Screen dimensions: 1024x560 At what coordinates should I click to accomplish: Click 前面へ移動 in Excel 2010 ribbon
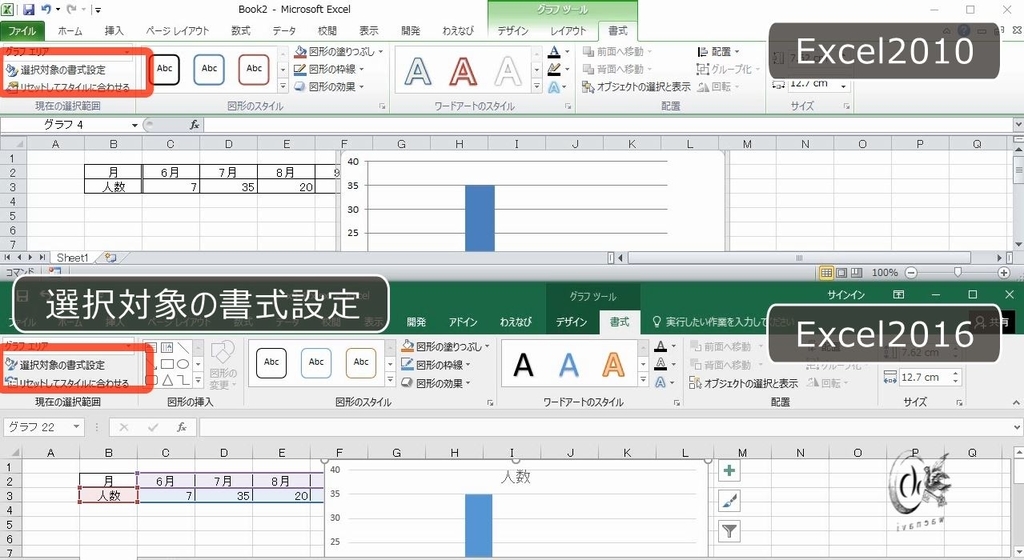[x=617, y=51]
